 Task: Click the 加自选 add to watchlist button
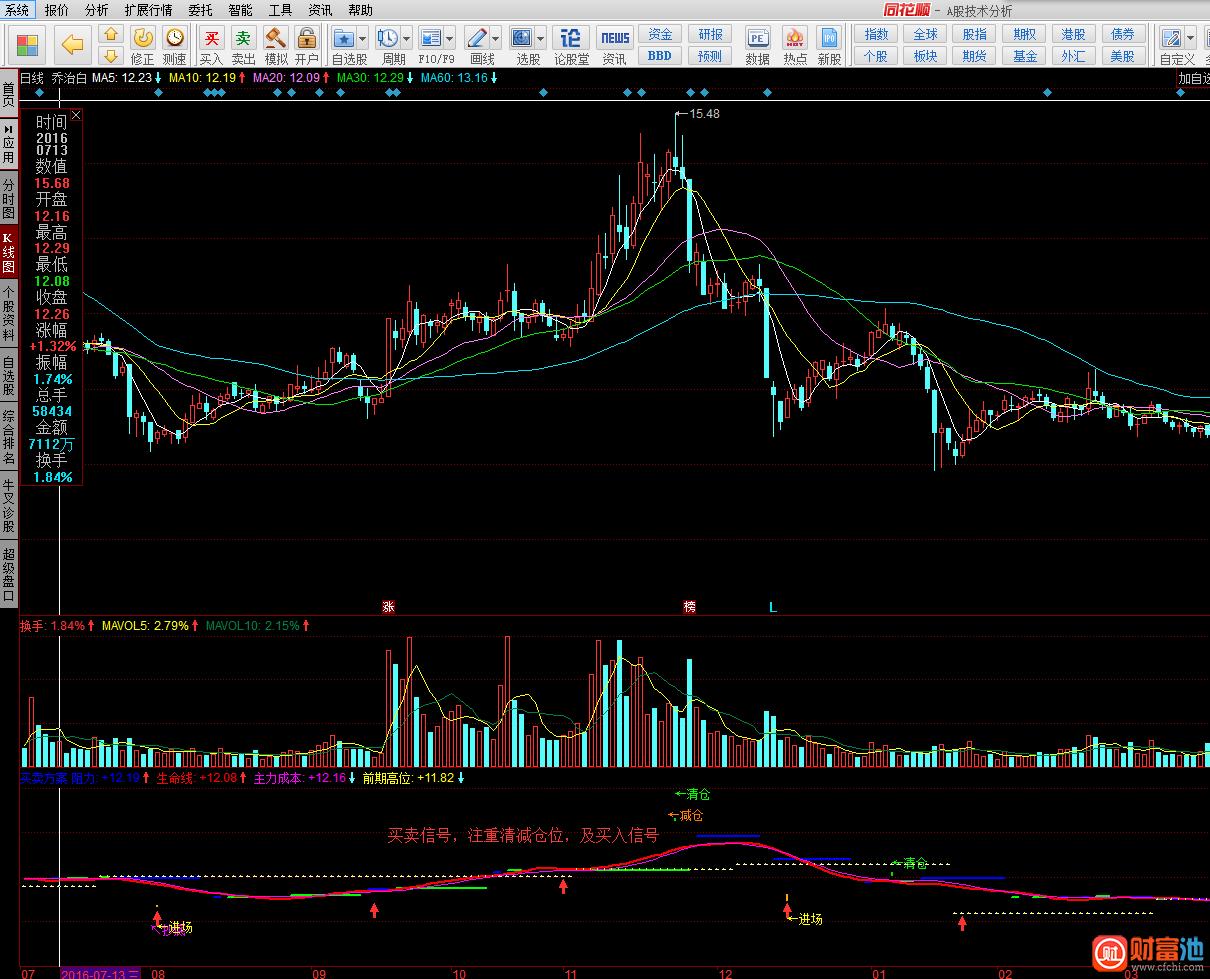click(x=1193, y=78)
